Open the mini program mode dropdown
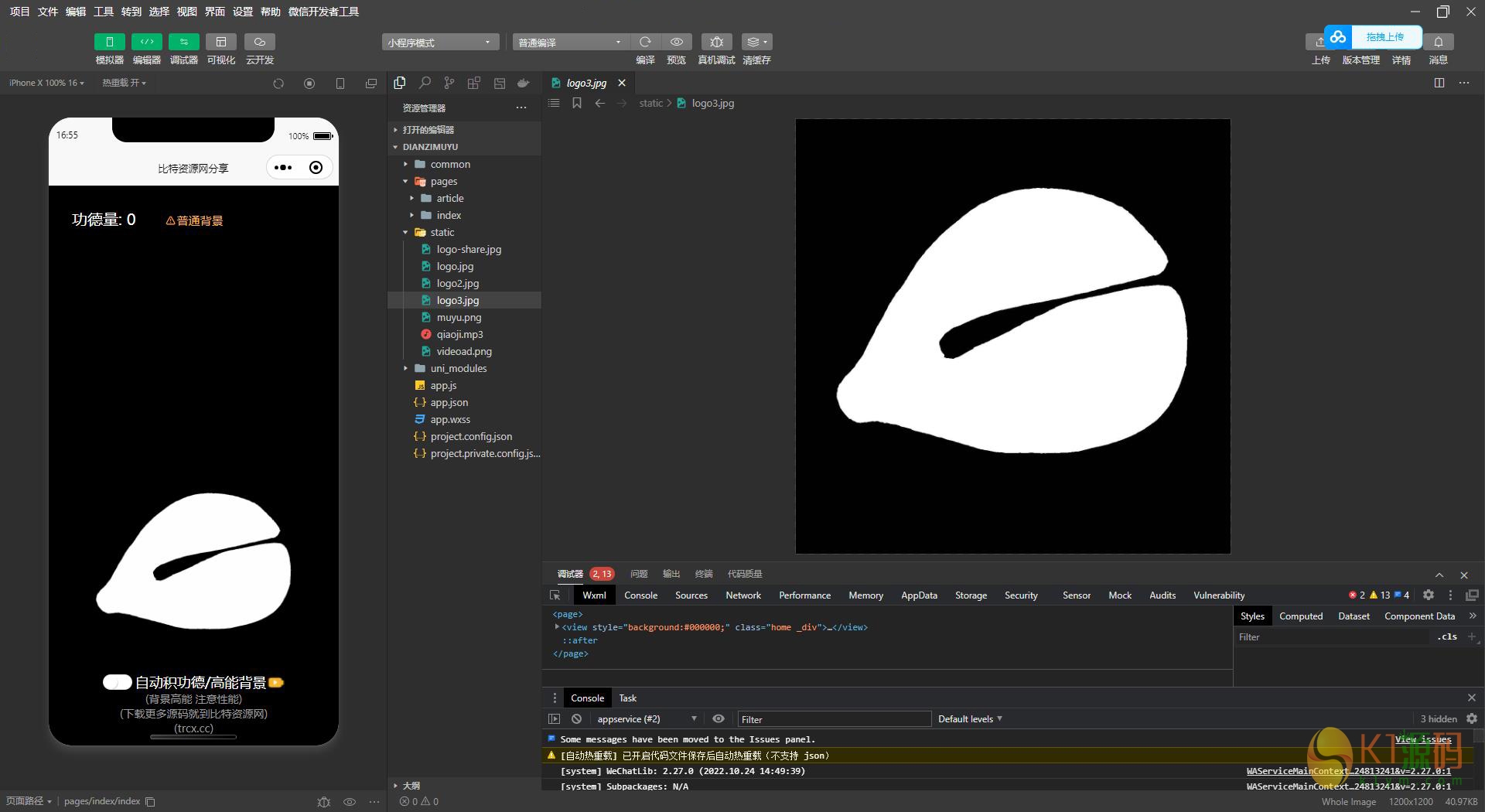This screenshot has width=1485, height=812. (x=439, y=43)
